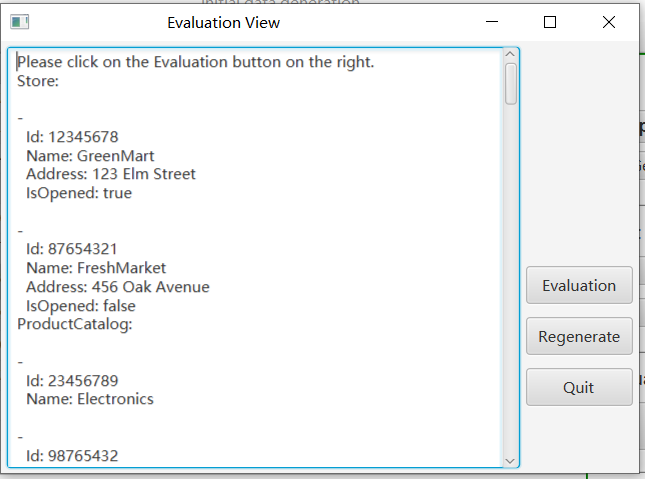Close the Evaluation View window
Viewport: 645px width, 479px height.
pos(608,22)
